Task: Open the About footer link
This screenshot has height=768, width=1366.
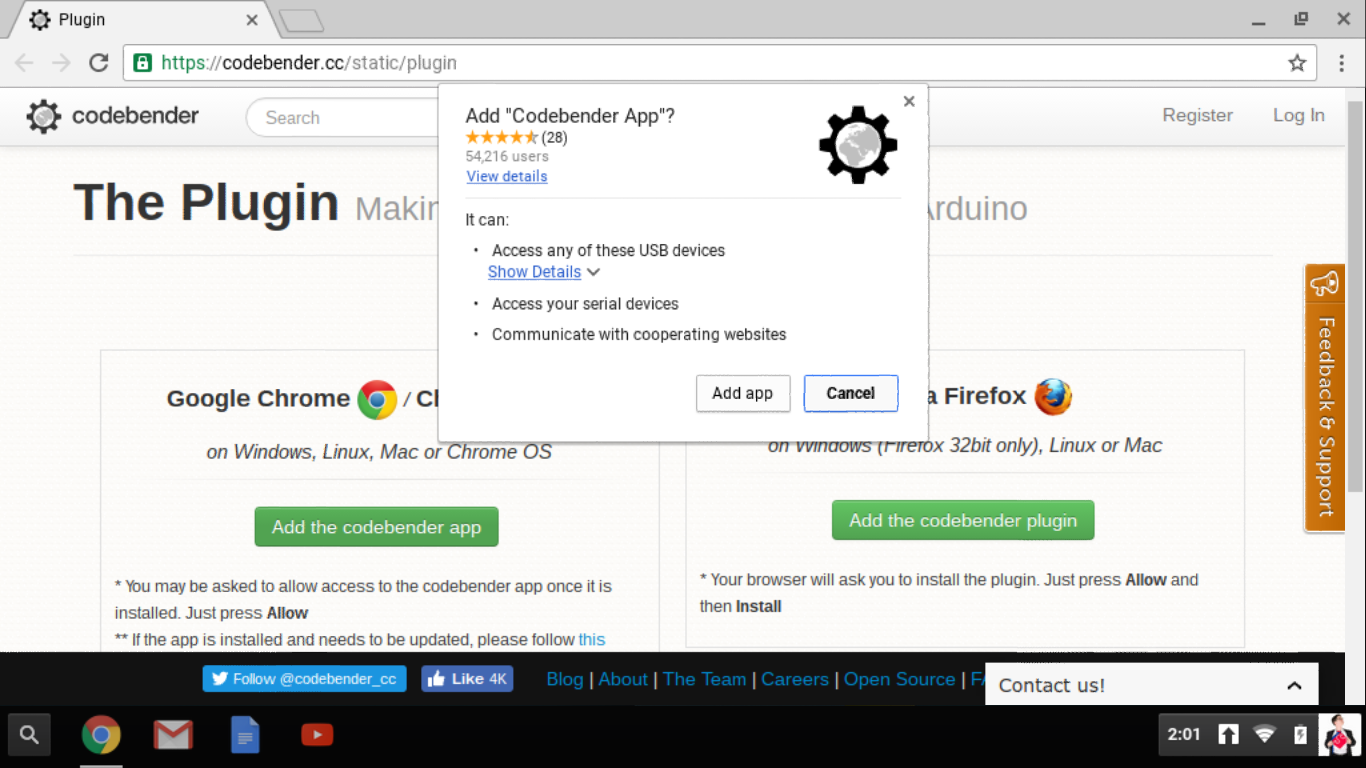Action: (623, 679)
